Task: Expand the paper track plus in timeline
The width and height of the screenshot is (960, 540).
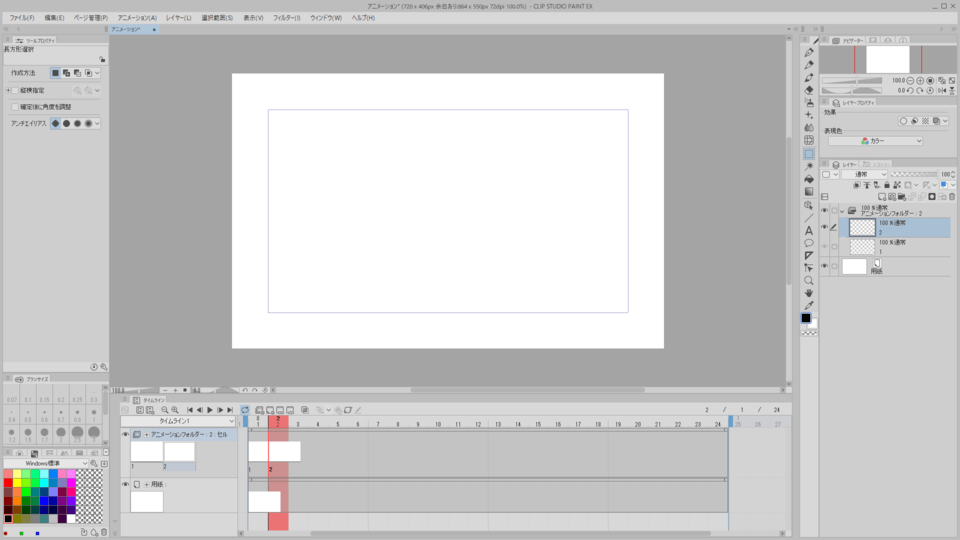Action: [x=146, y=484]
